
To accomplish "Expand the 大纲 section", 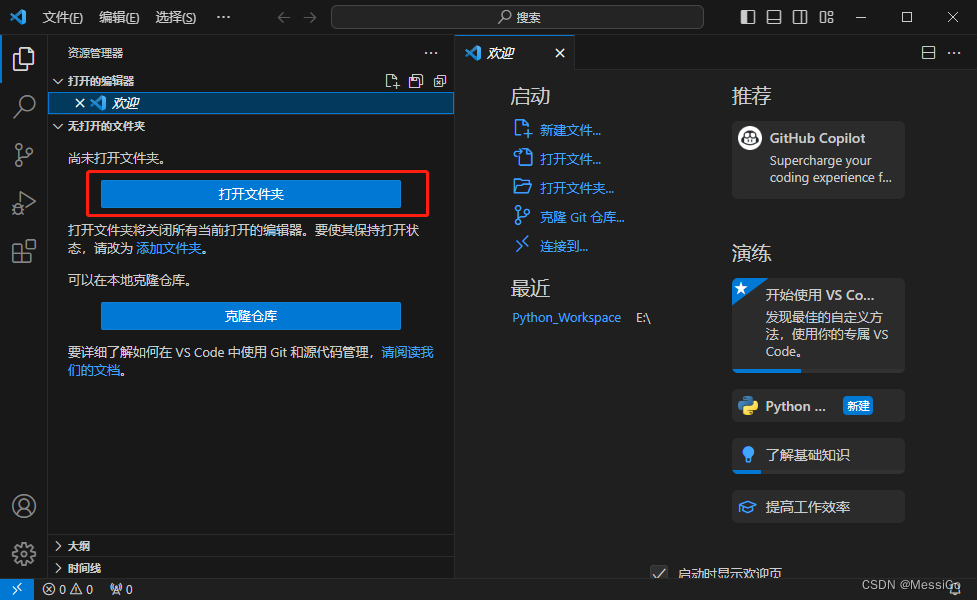I will [x=58, y=546].
